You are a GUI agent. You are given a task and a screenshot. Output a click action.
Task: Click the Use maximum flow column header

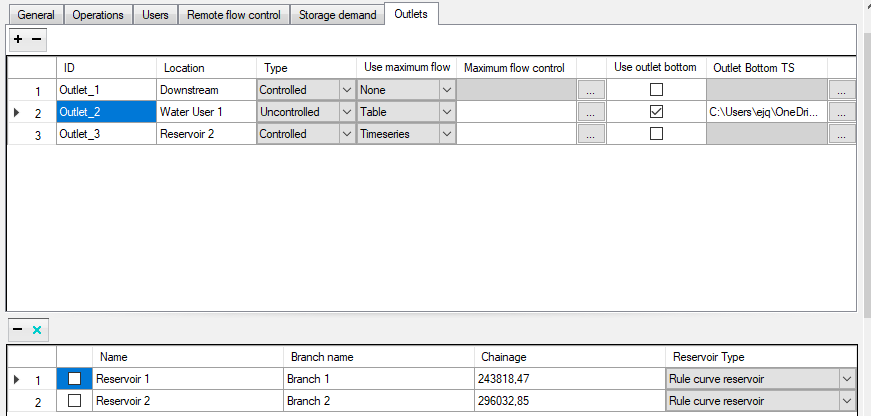point(407,68)
